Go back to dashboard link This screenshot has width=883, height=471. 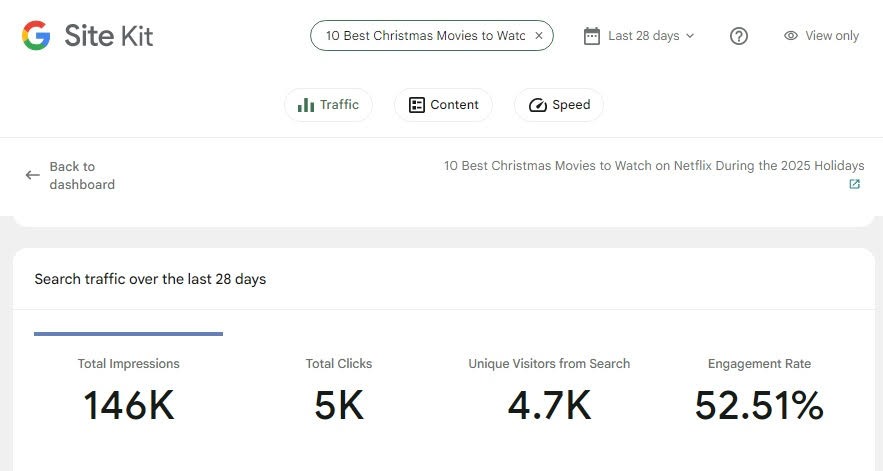pos(82,175)
